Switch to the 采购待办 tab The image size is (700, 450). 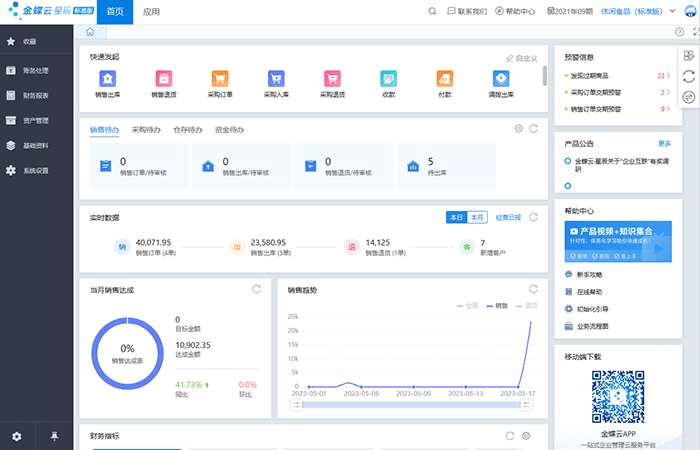click(146, 129)
